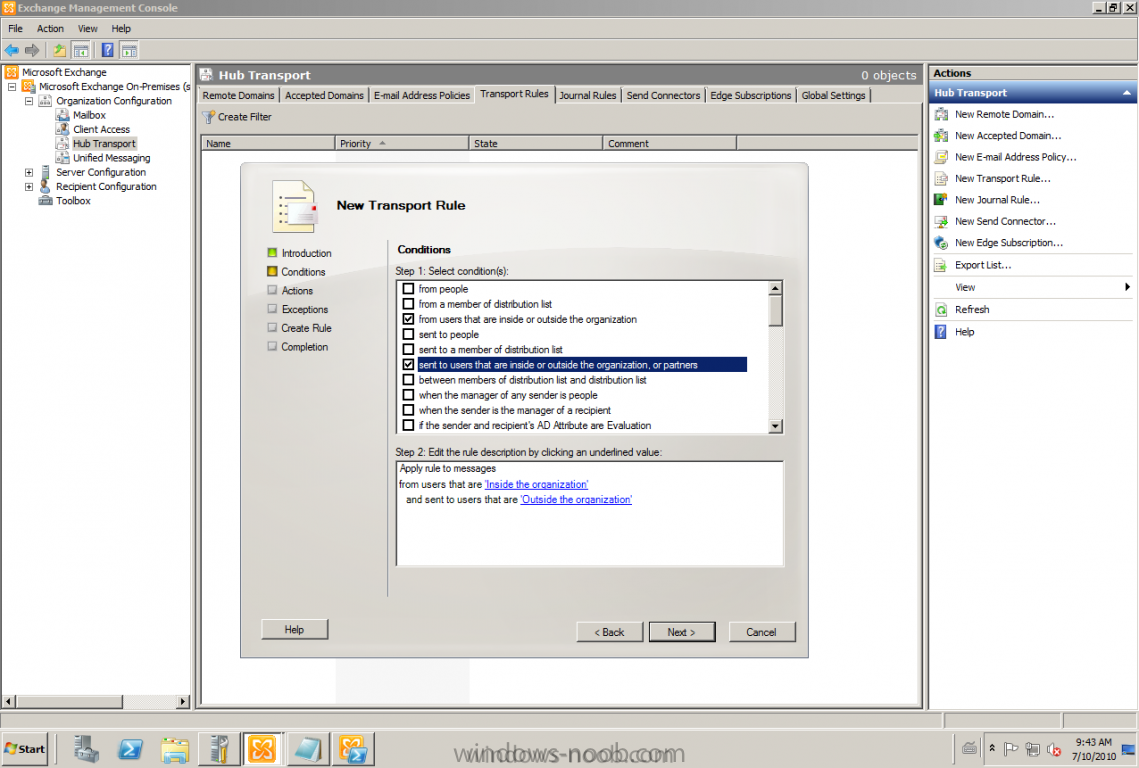Click the Create Filter funnel icon
The image size is (1139, 768).
point(208,117)
